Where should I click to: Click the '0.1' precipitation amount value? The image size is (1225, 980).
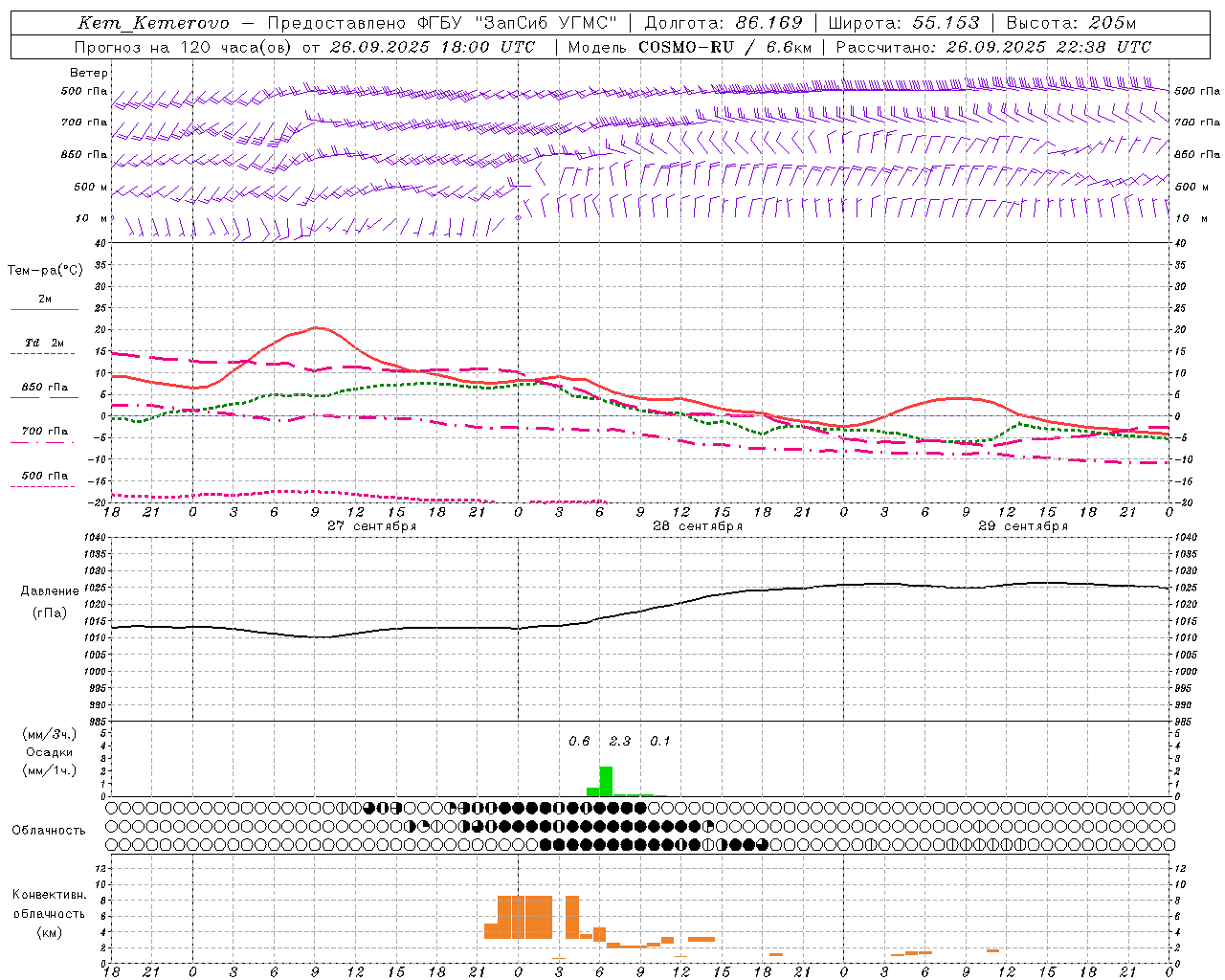660,741
